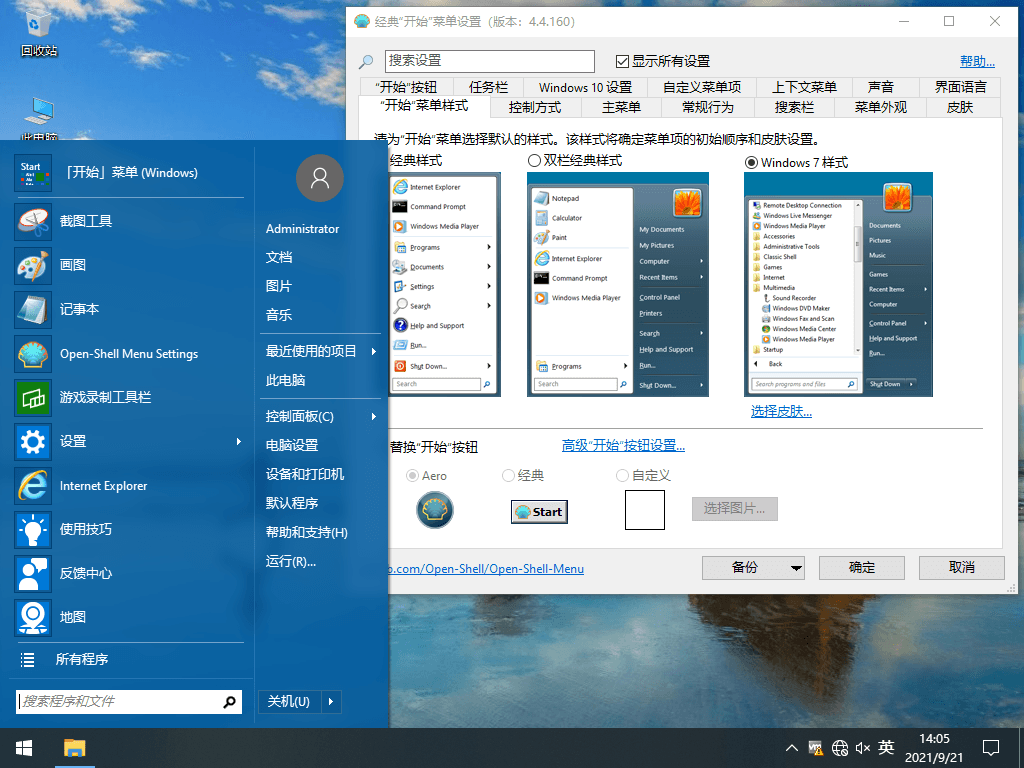Switch to the Skin (皮肤) tab
This screenshot has height=768, width=1024.
tap(960, 108)
